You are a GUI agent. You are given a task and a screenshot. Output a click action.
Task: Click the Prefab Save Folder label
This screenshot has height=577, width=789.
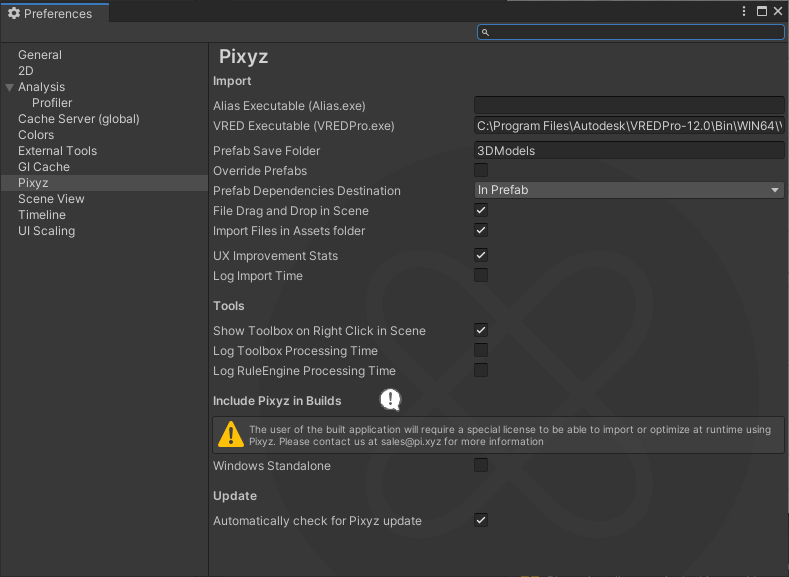point(266,151)
